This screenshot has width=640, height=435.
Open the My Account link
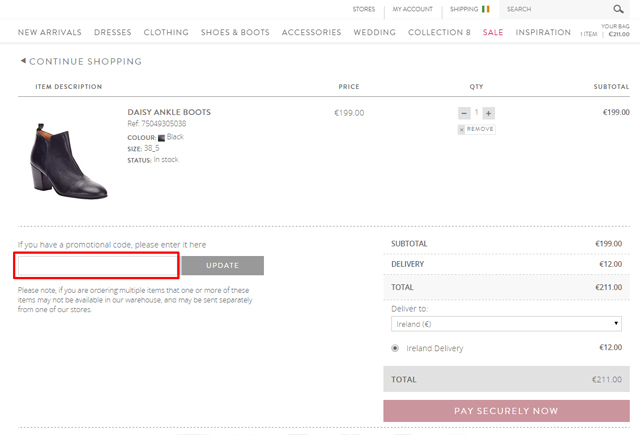pos(412,10)
